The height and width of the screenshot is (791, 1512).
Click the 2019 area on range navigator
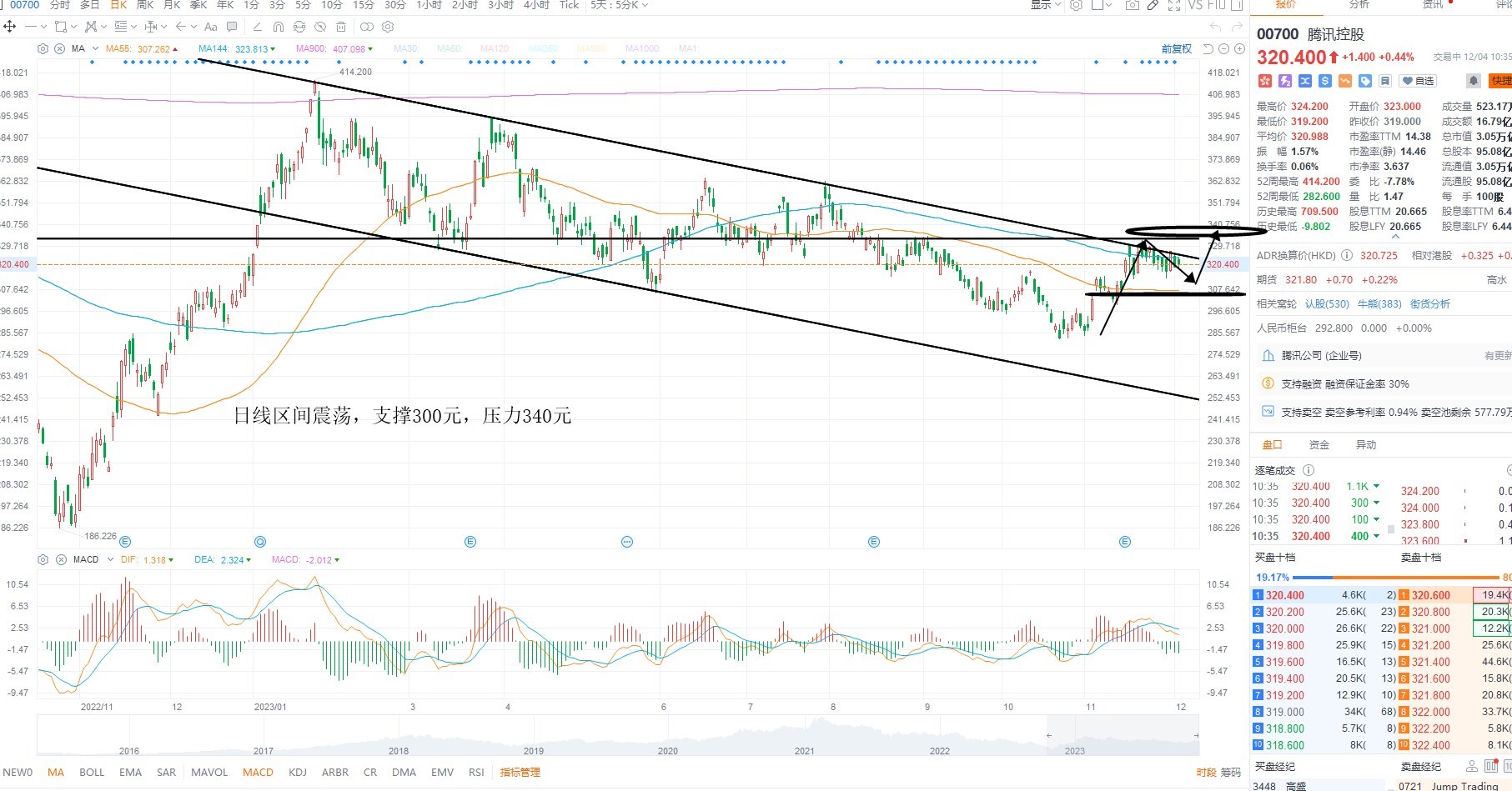coord(534,751)
